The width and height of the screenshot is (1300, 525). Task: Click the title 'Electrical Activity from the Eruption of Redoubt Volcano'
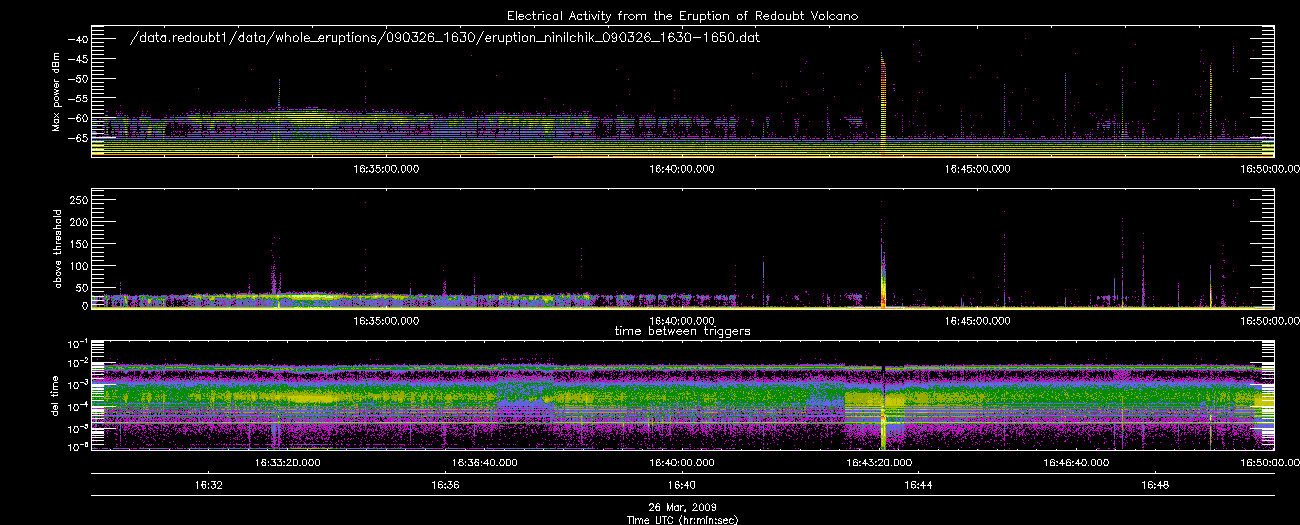682,16
